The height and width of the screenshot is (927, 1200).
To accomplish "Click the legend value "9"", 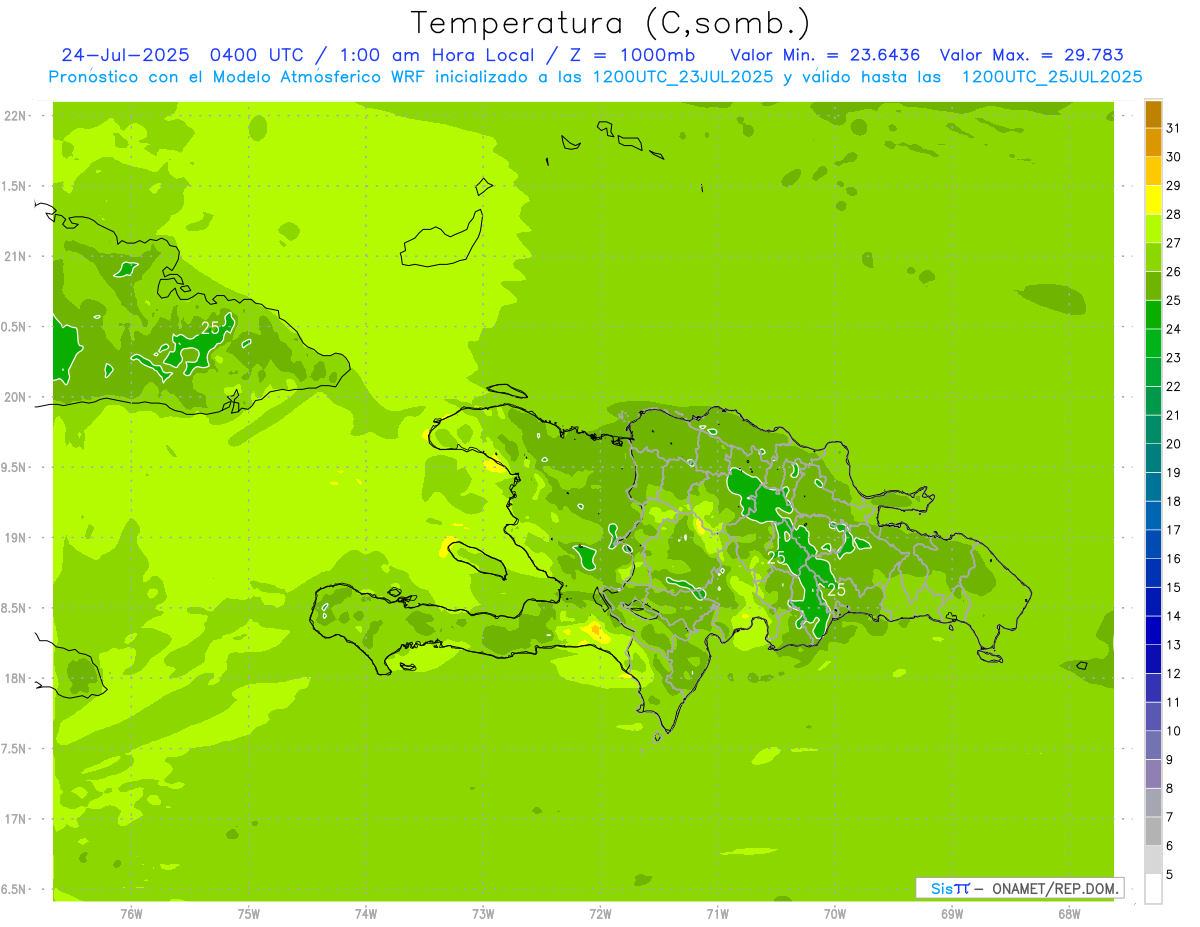I will click(x=1170, y=760).
